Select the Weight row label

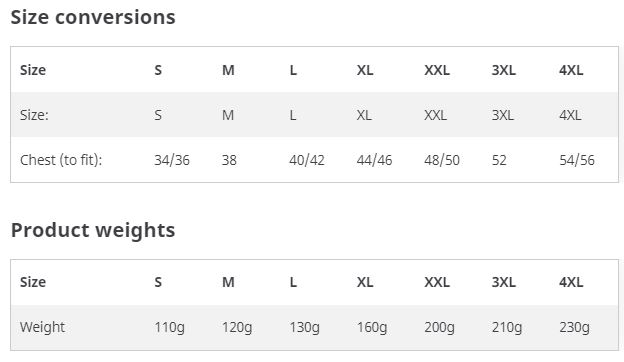pyautogui.click(x=42, y=327)
